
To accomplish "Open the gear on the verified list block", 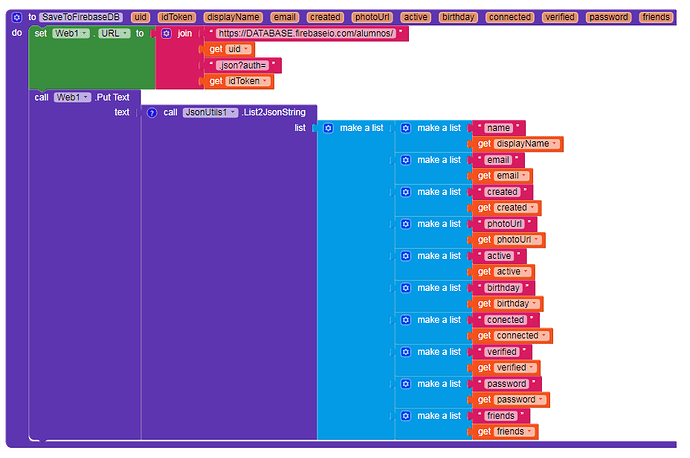I will (x=406, y=352).
